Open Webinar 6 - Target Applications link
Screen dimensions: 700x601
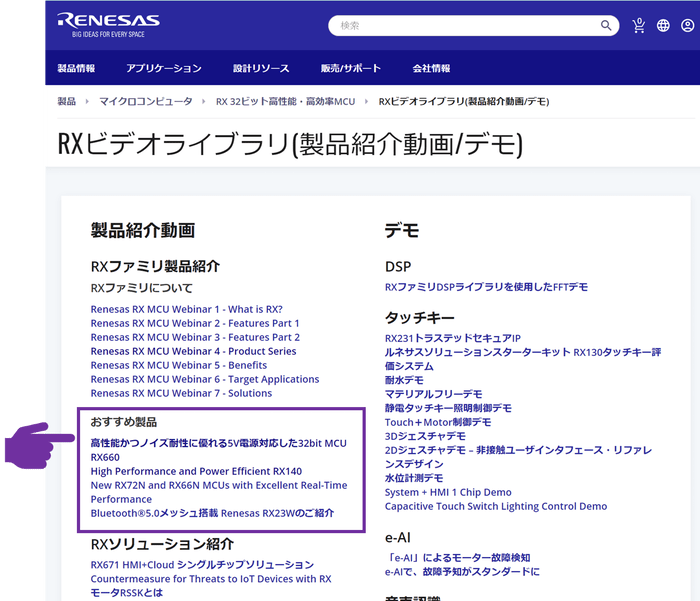[x=205, y=379]
